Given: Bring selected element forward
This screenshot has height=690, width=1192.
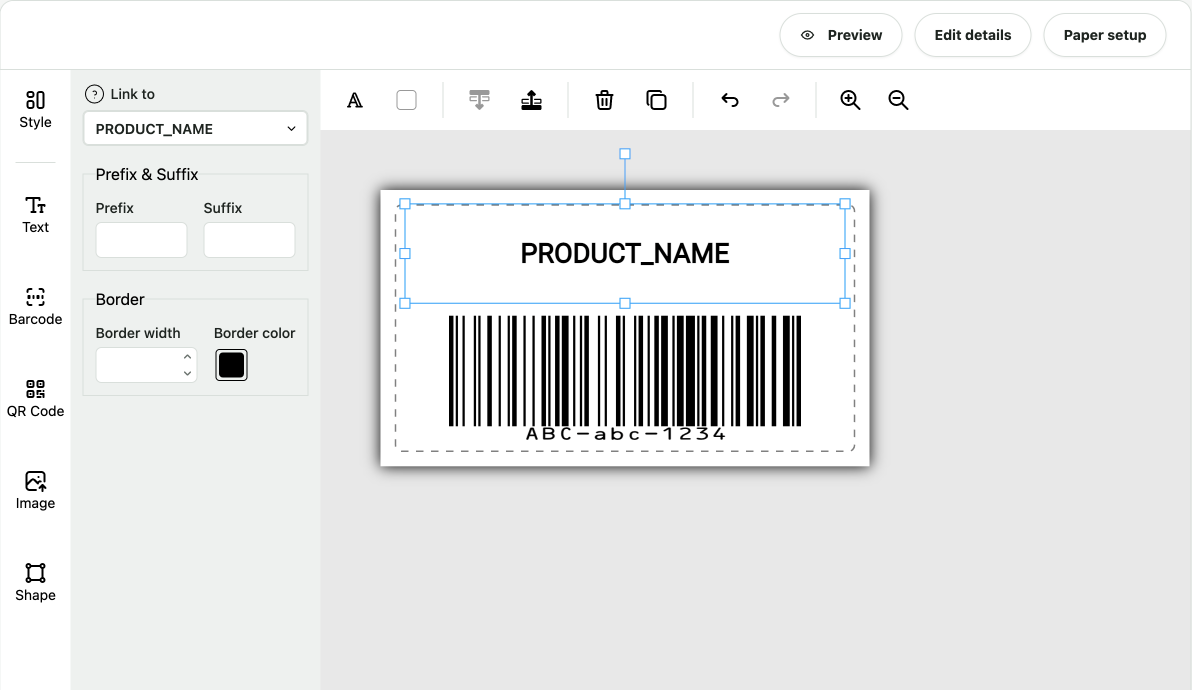Looking at the screenshot, I should (x=531, y=100).
